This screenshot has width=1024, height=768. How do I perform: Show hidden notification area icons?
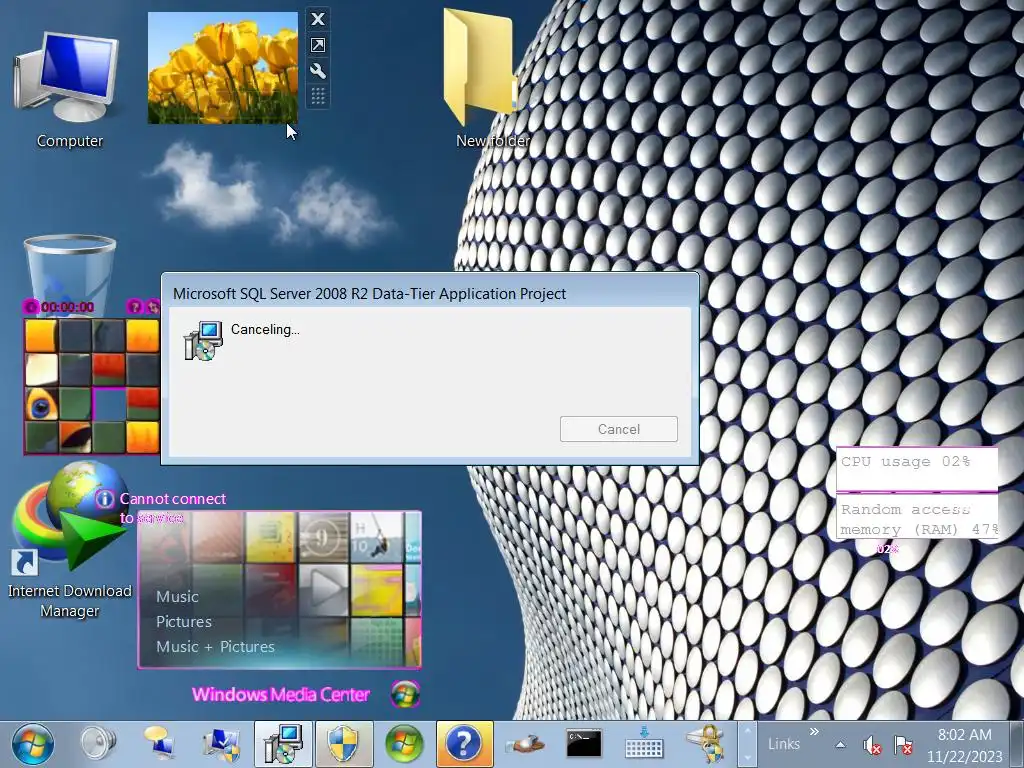[840, 744]
